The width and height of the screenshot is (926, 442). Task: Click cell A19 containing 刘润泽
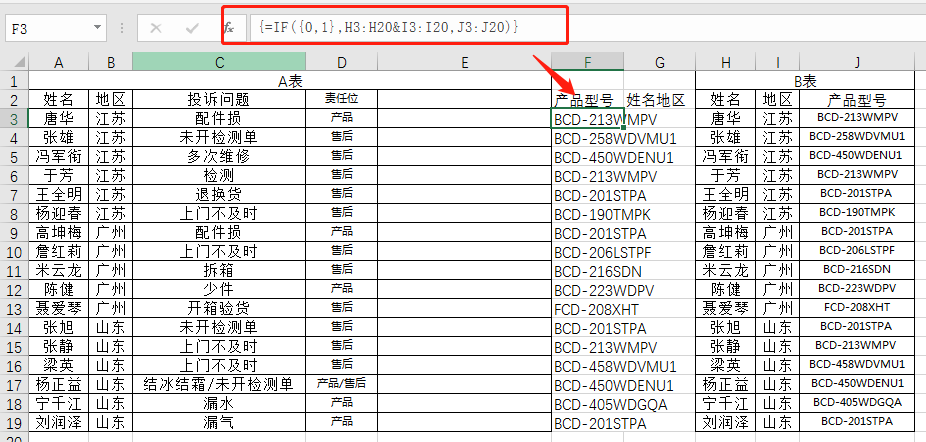(58, 422)
